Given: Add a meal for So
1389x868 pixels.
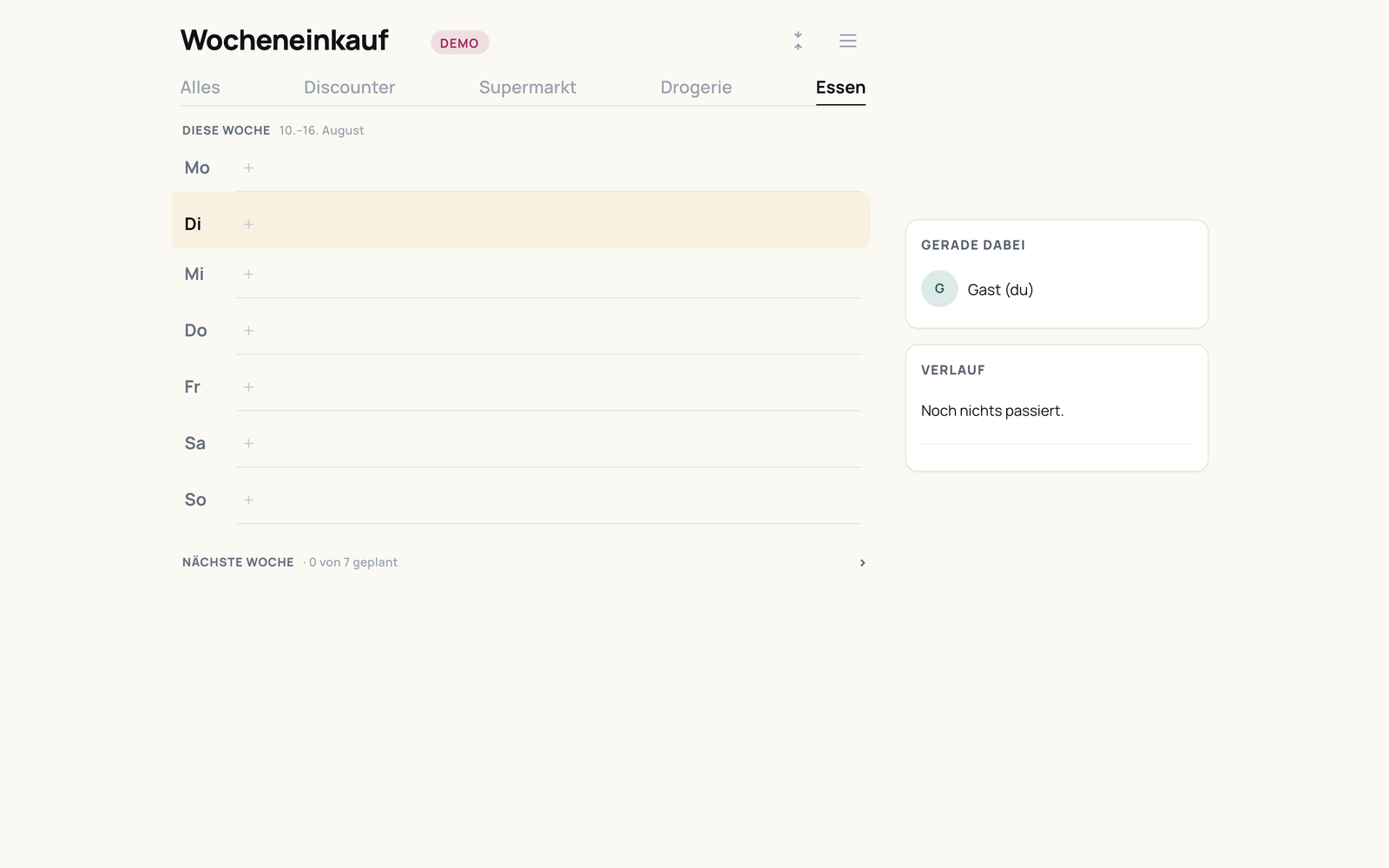Looking at the screenshot, I should [x=248, y=500].
